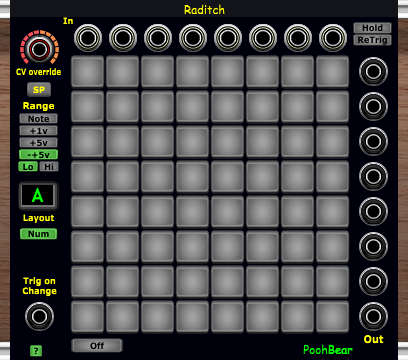Click the Raditch module title

204,10
